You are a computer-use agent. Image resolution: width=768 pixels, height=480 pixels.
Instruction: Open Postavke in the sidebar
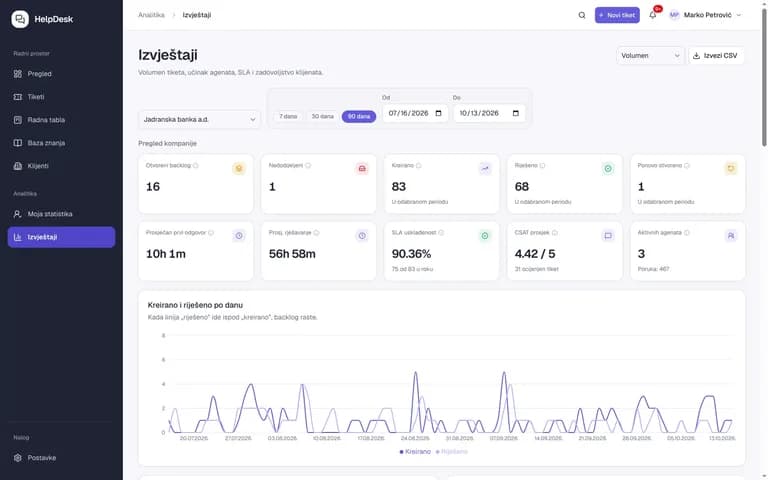pos(61,458)
